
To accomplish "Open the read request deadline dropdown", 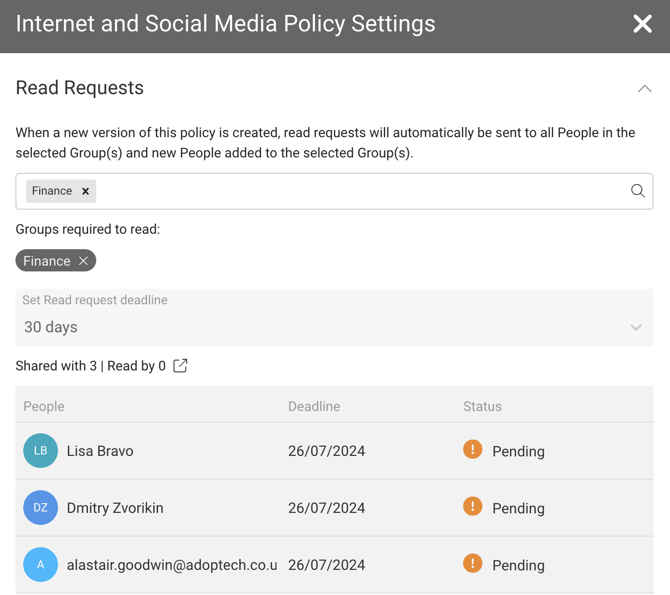I will click(635, 327).
